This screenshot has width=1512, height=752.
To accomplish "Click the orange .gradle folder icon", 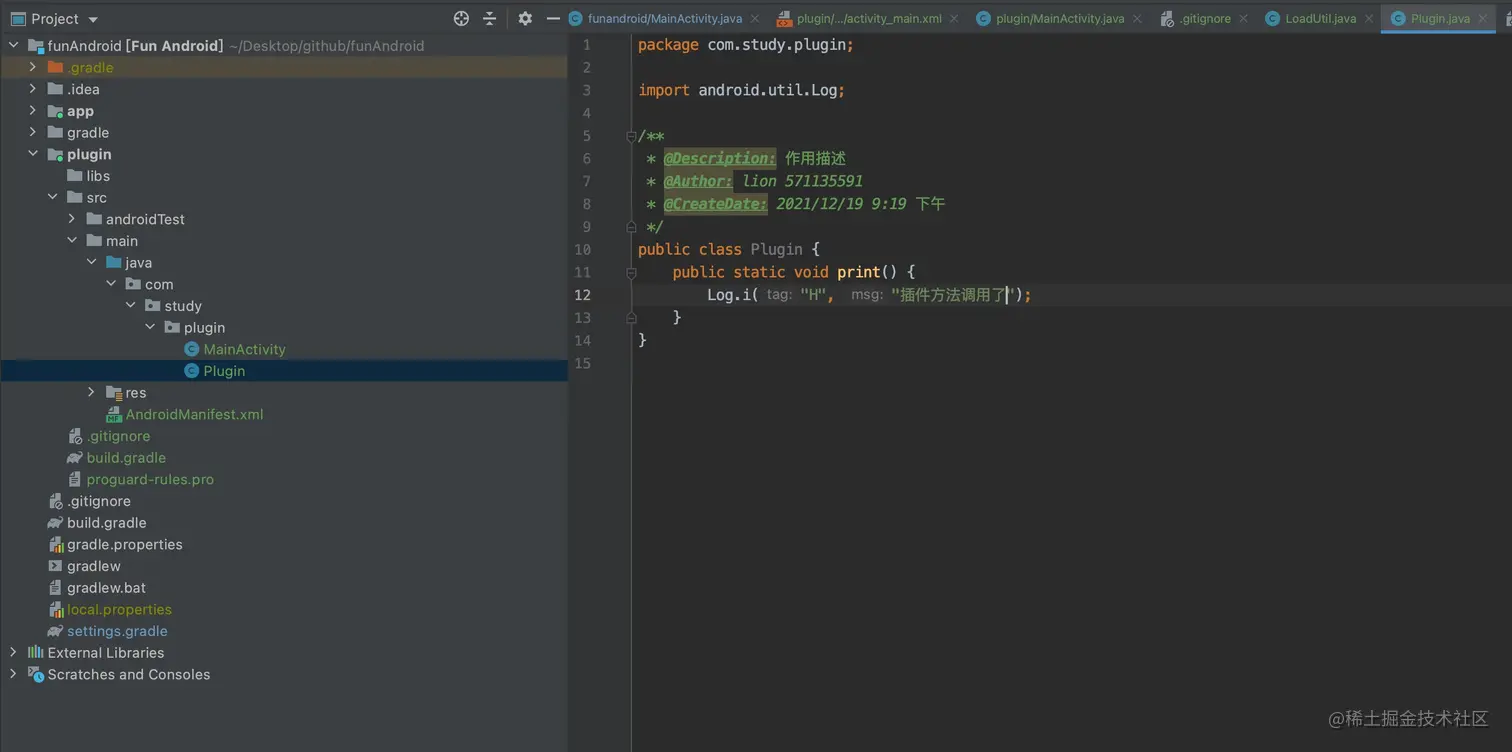I will click(56, 67).
